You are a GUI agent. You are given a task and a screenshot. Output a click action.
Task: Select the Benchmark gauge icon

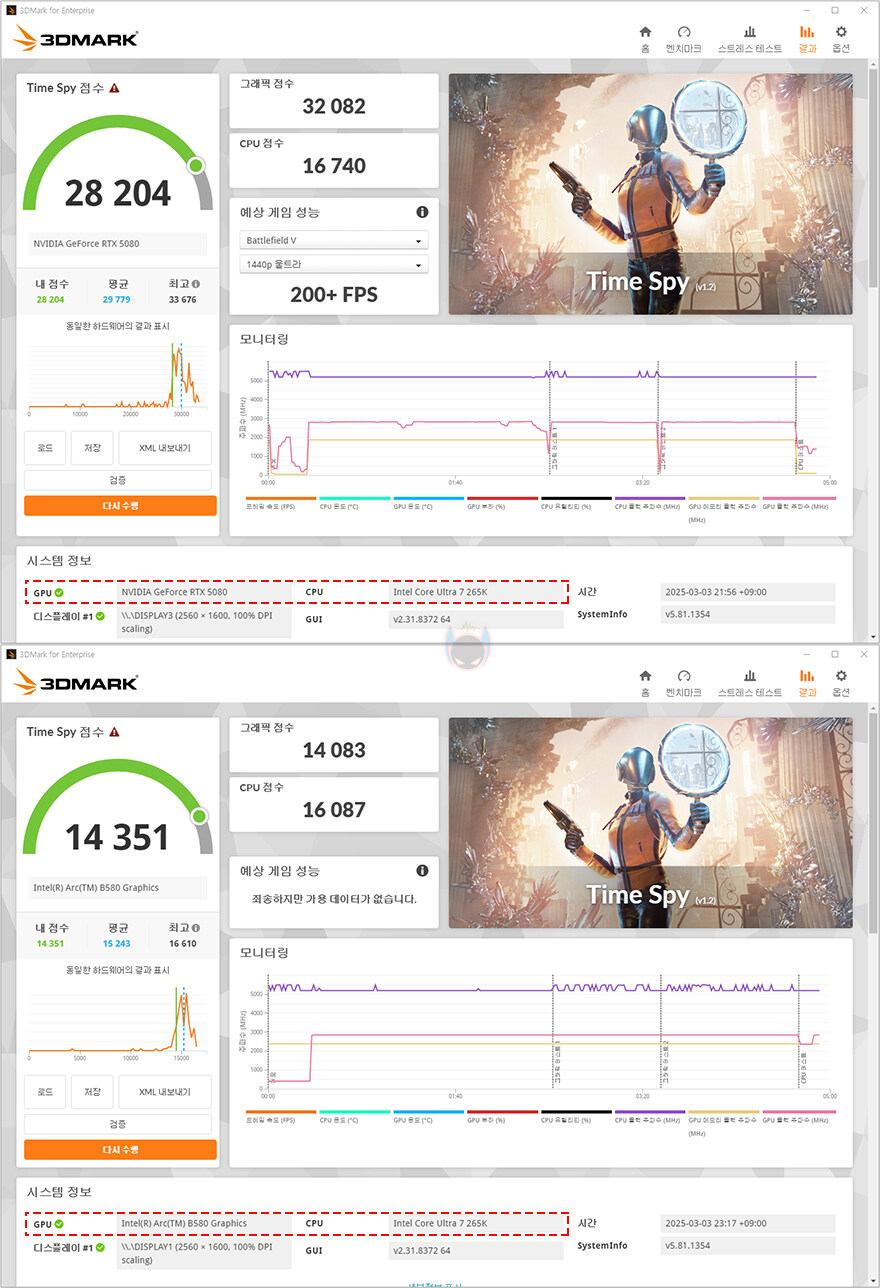click(684, 36)
